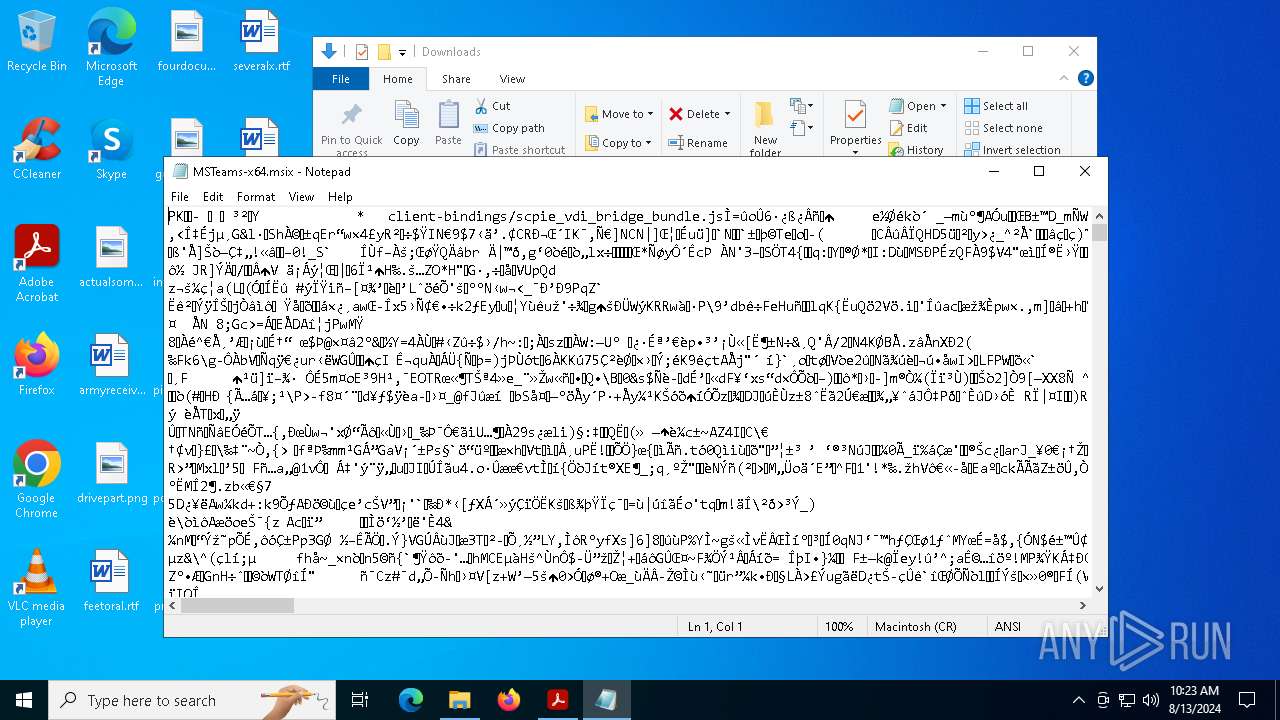This screenshot has width=1280, height=720.
Task: Open Skype desktop shortcut
Action: point(111,149)
